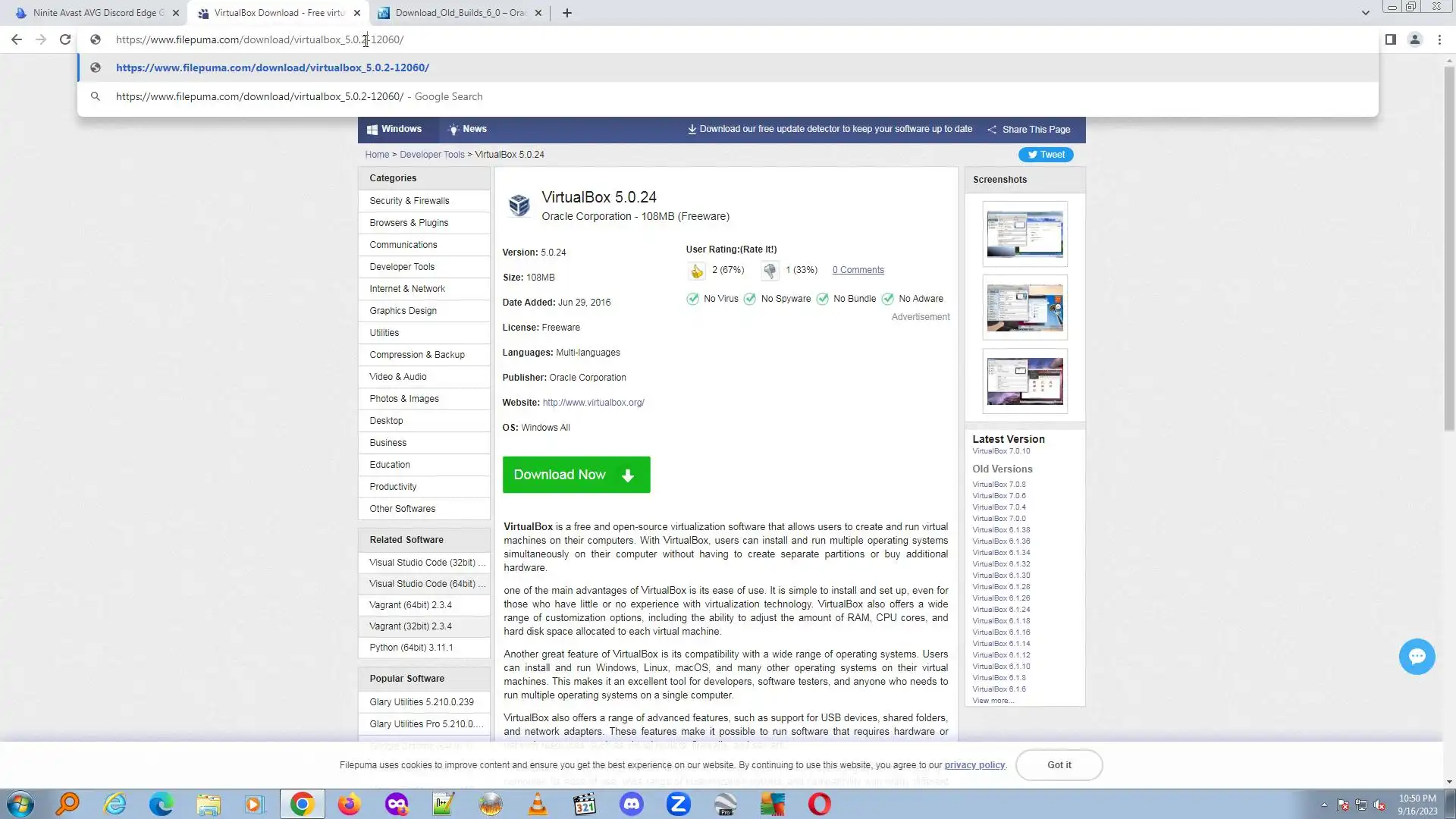The image size is (1456, 819).
Task: Click the browser back arrow
Action: tap(17, 39)
